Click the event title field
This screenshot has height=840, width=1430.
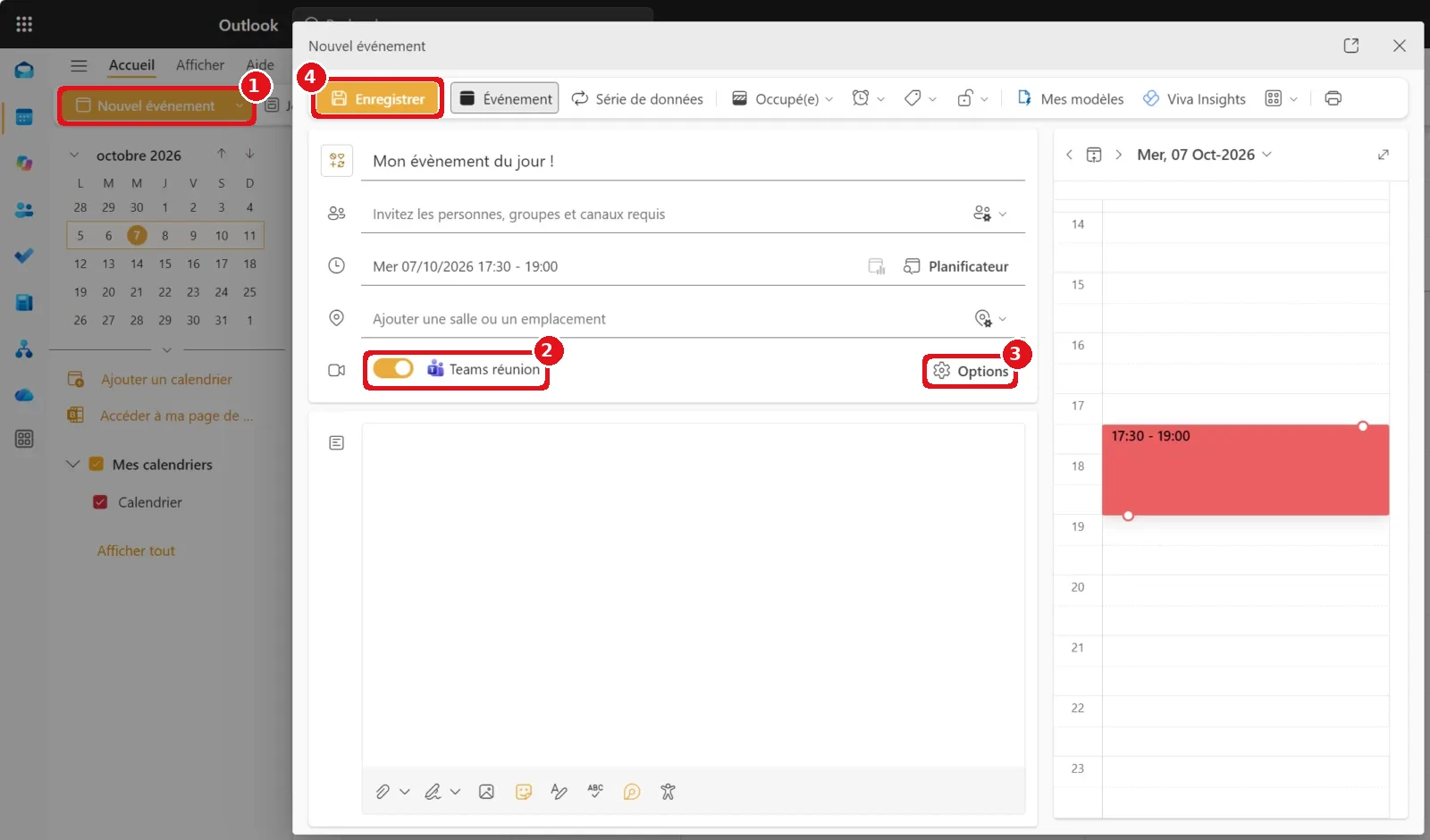(693, 161)
